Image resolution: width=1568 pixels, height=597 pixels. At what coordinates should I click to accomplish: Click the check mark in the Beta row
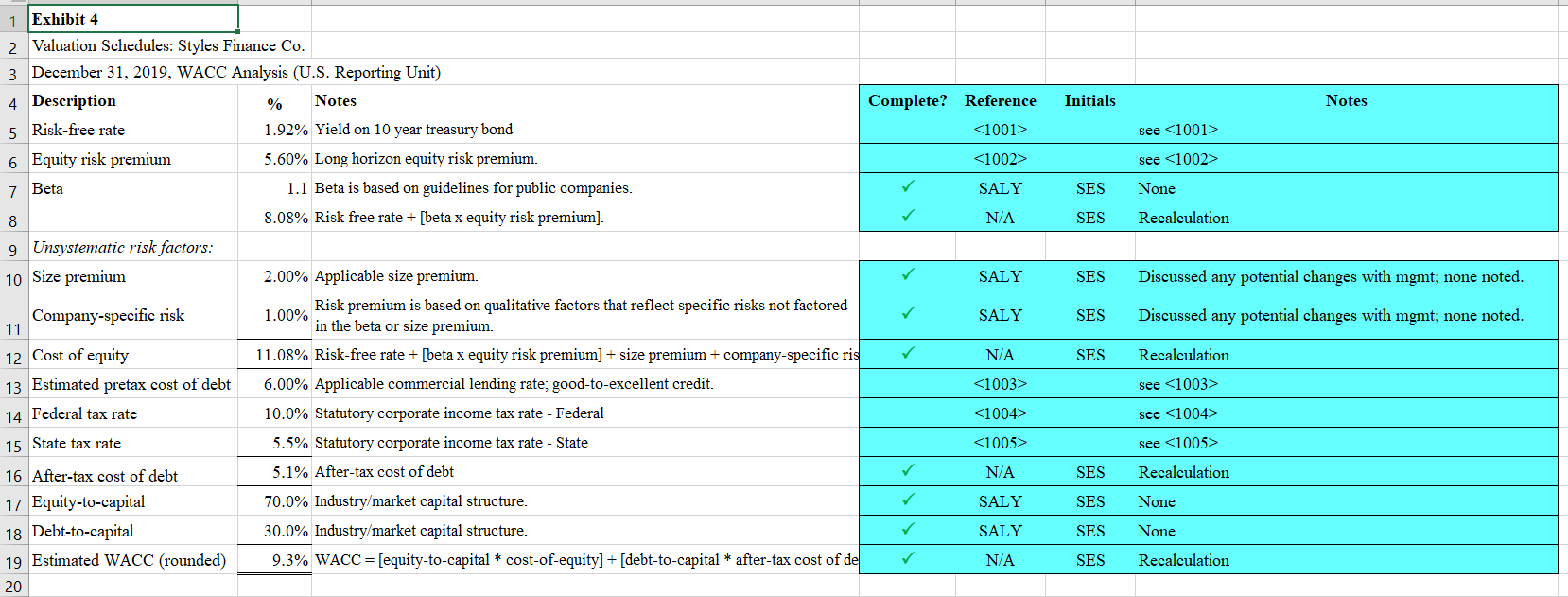(x=908, y=187)
